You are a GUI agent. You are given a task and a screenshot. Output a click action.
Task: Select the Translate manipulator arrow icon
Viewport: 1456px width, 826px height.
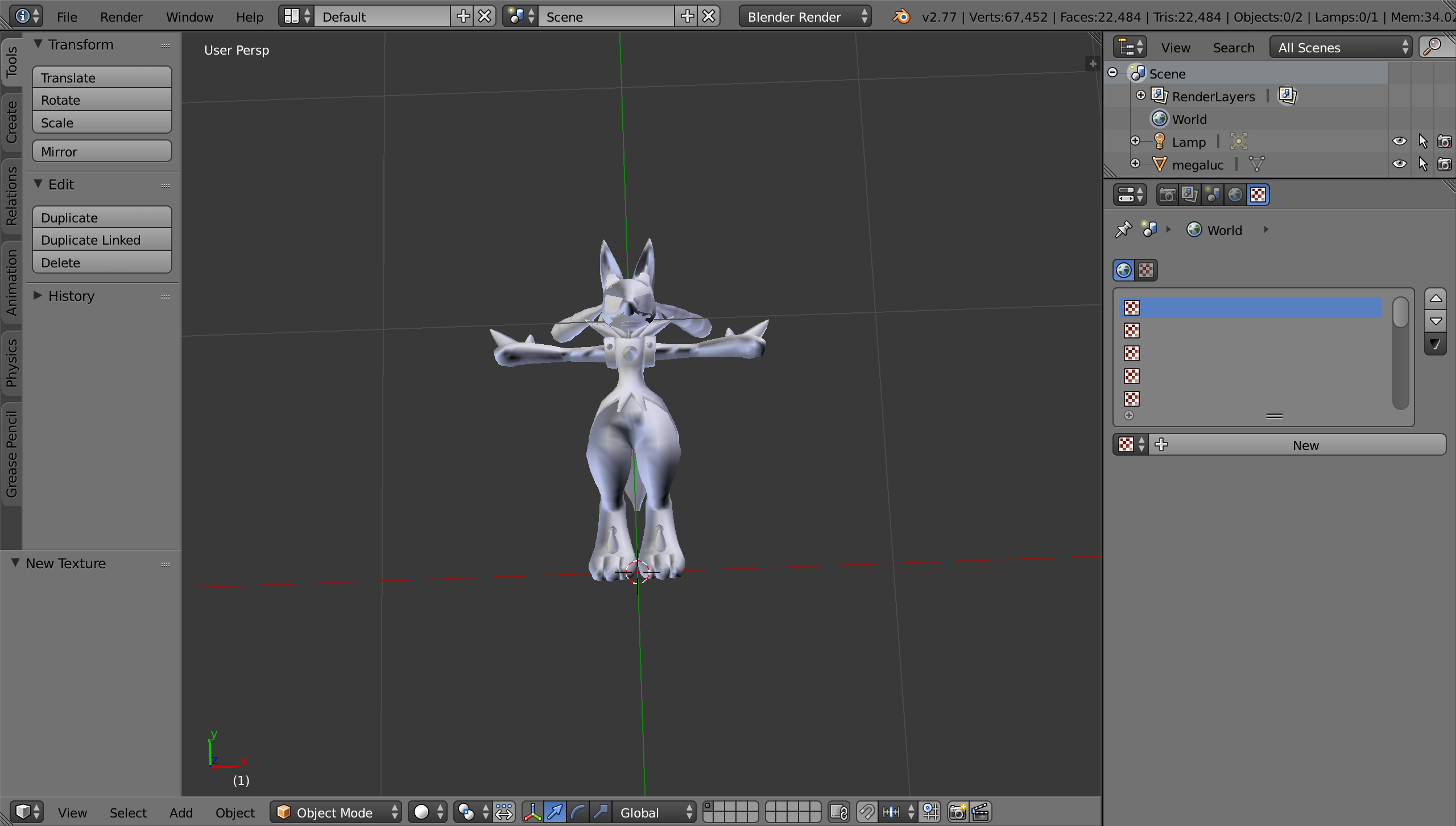pos(555,812)
